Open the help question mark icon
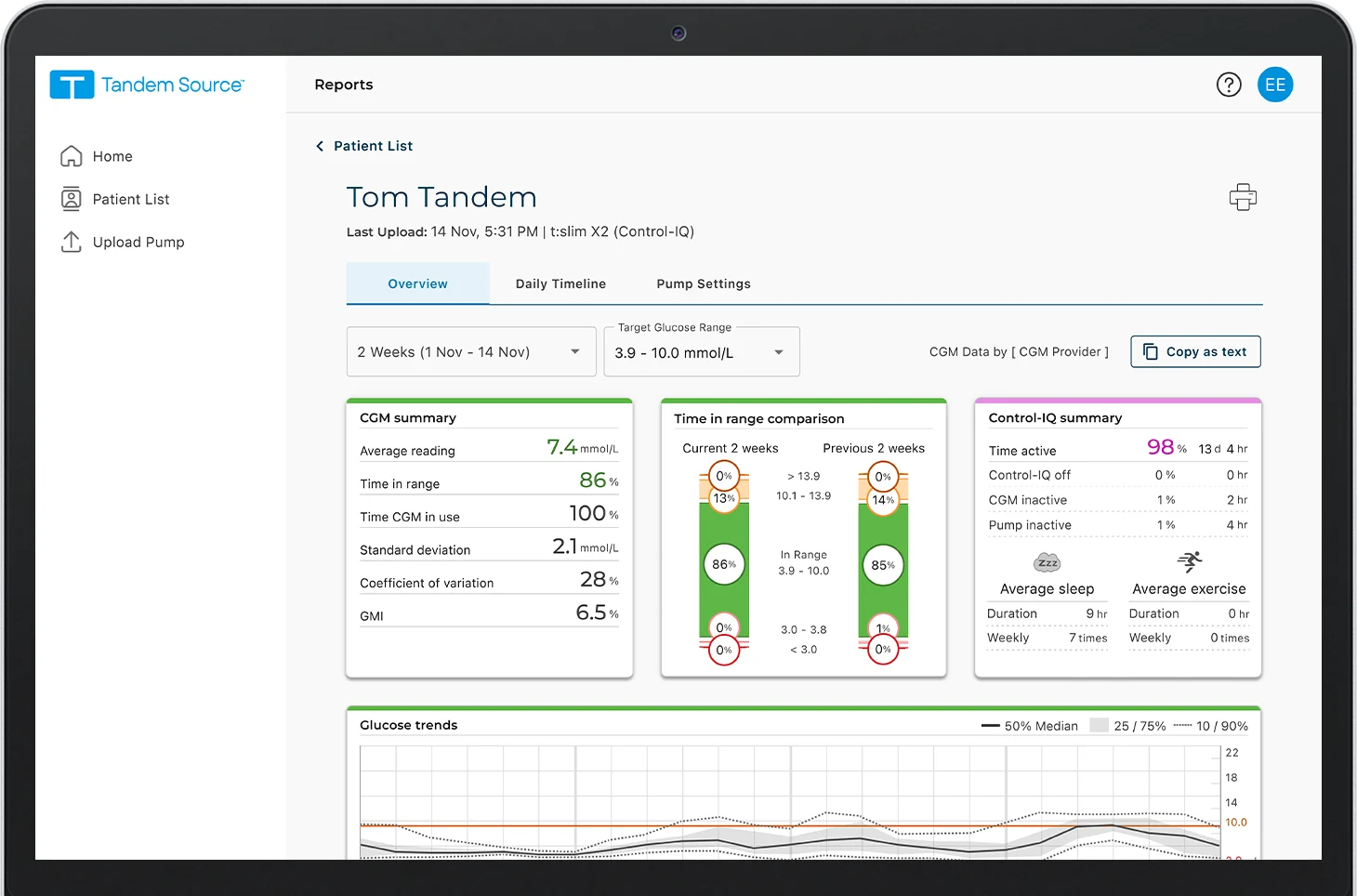 click(1229, 85)
